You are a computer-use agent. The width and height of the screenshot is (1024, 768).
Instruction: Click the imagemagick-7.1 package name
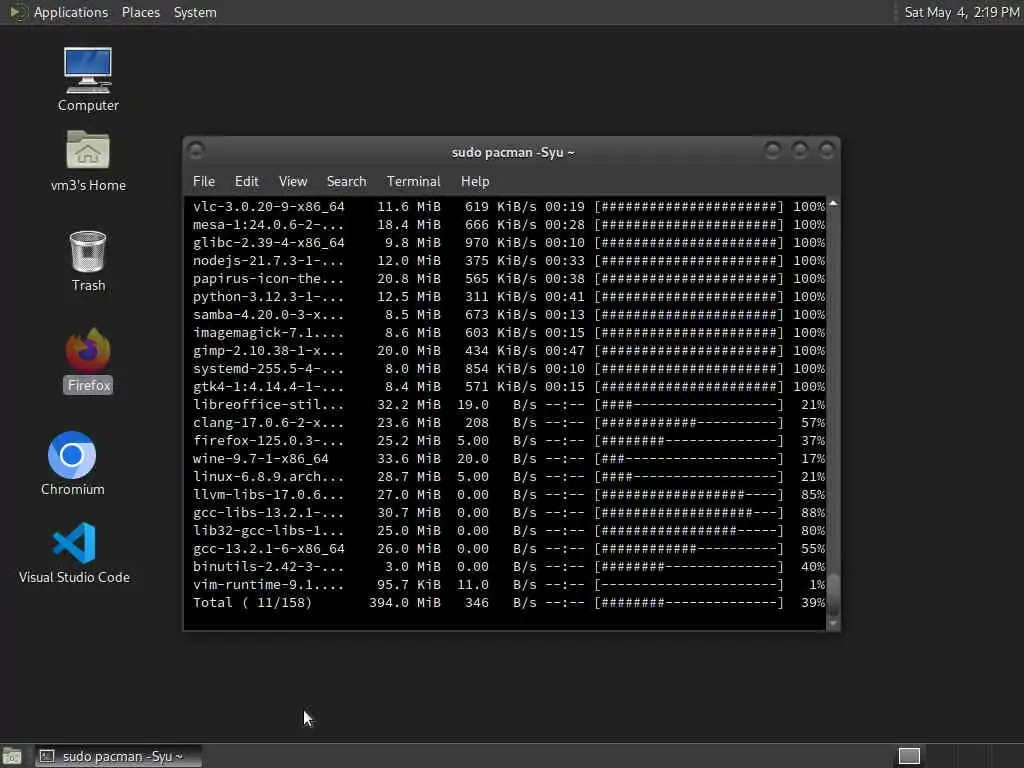tap(268, 332)
